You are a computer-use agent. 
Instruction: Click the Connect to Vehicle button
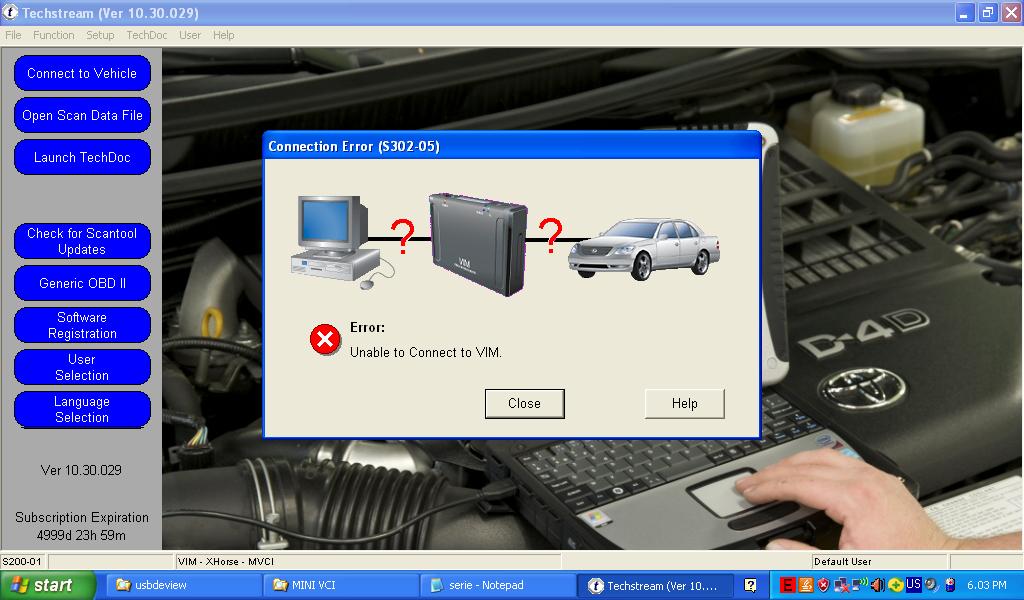(x=82, y=73)
